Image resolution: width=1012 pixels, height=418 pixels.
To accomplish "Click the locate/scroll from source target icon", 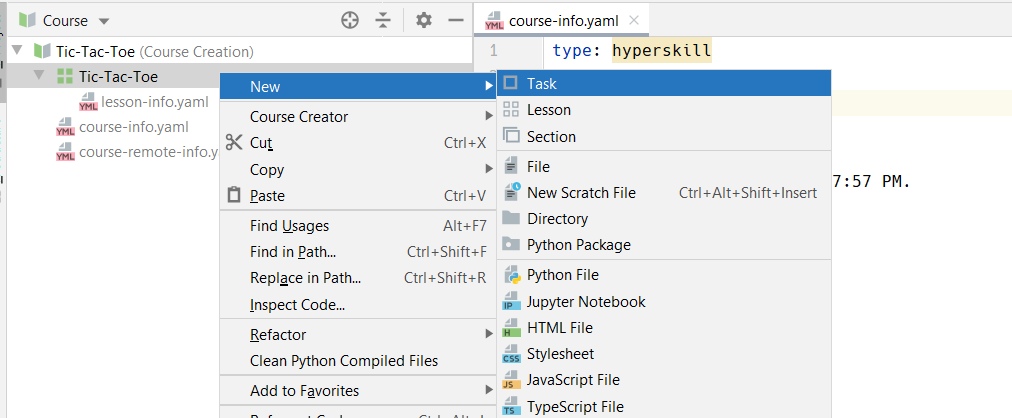I will (x=349, y=20).
